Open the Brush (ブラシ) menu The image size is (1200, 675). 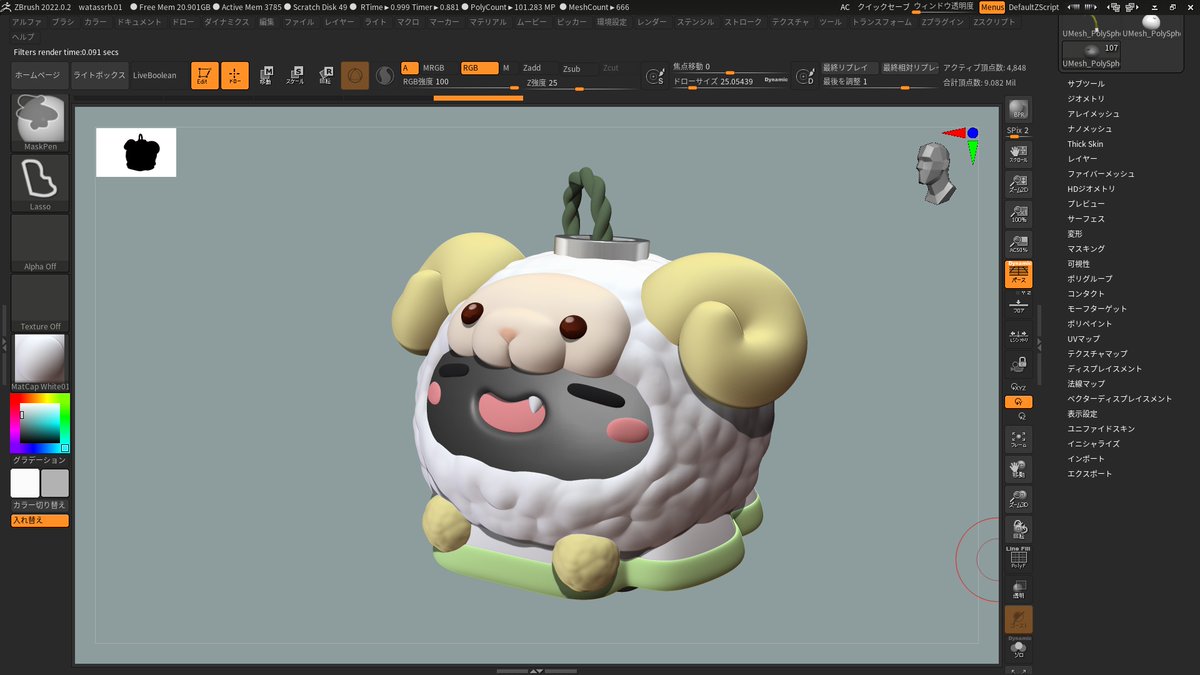(62, 21)
